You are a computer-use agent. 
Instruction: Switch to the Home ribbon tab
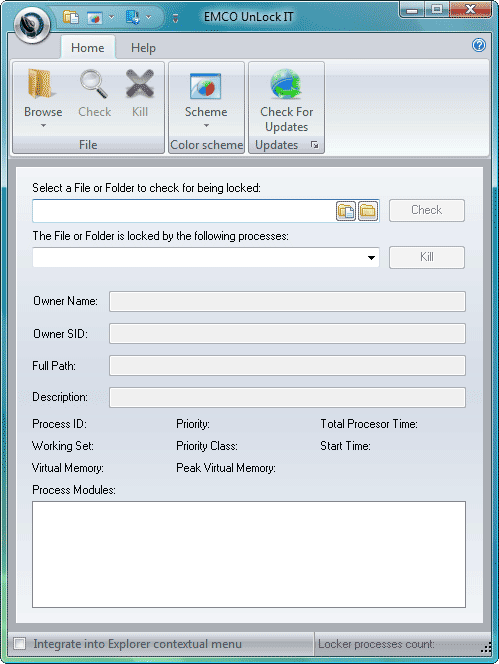(88, 48)
